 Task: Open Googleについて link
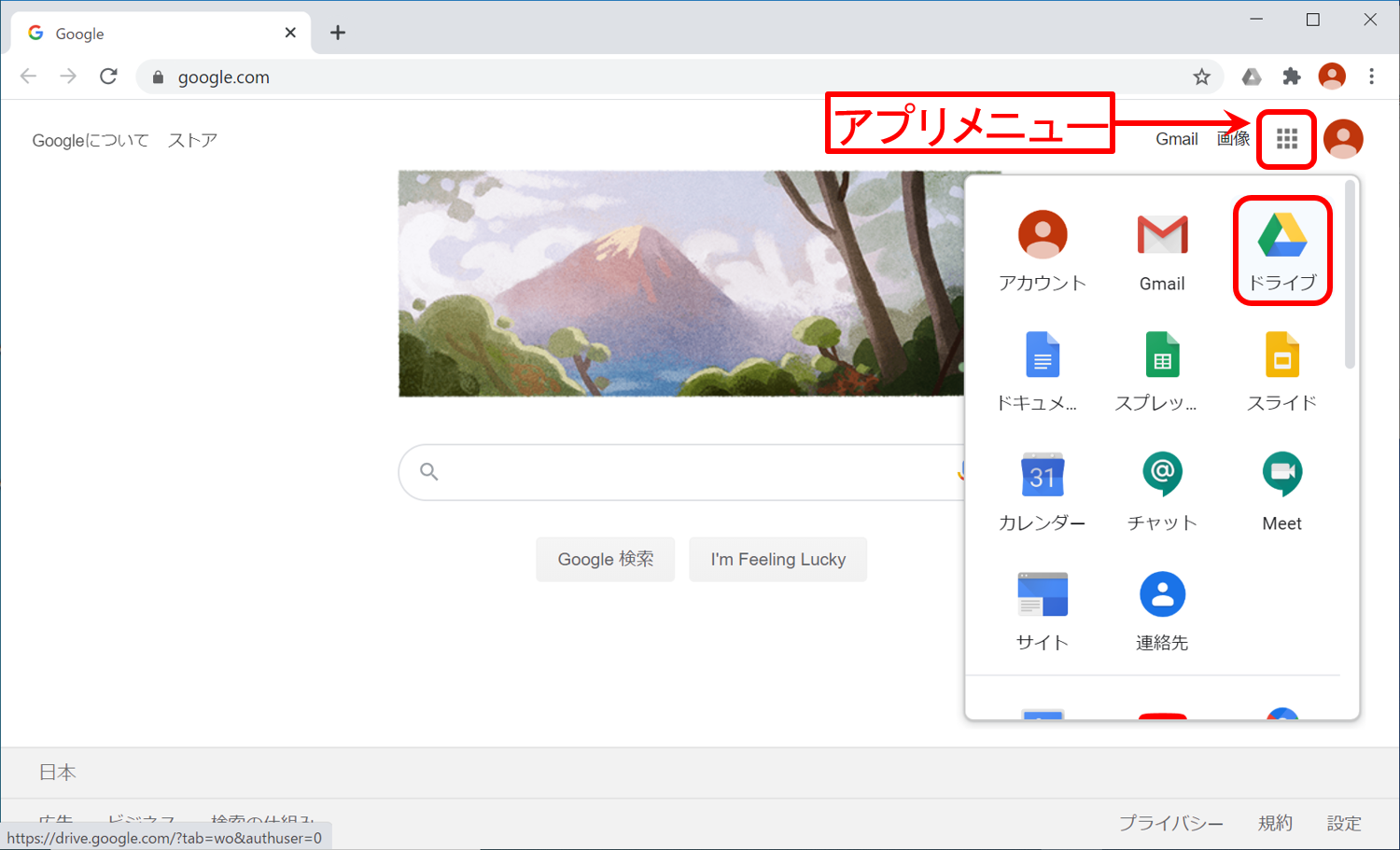(x=91, y=140)
